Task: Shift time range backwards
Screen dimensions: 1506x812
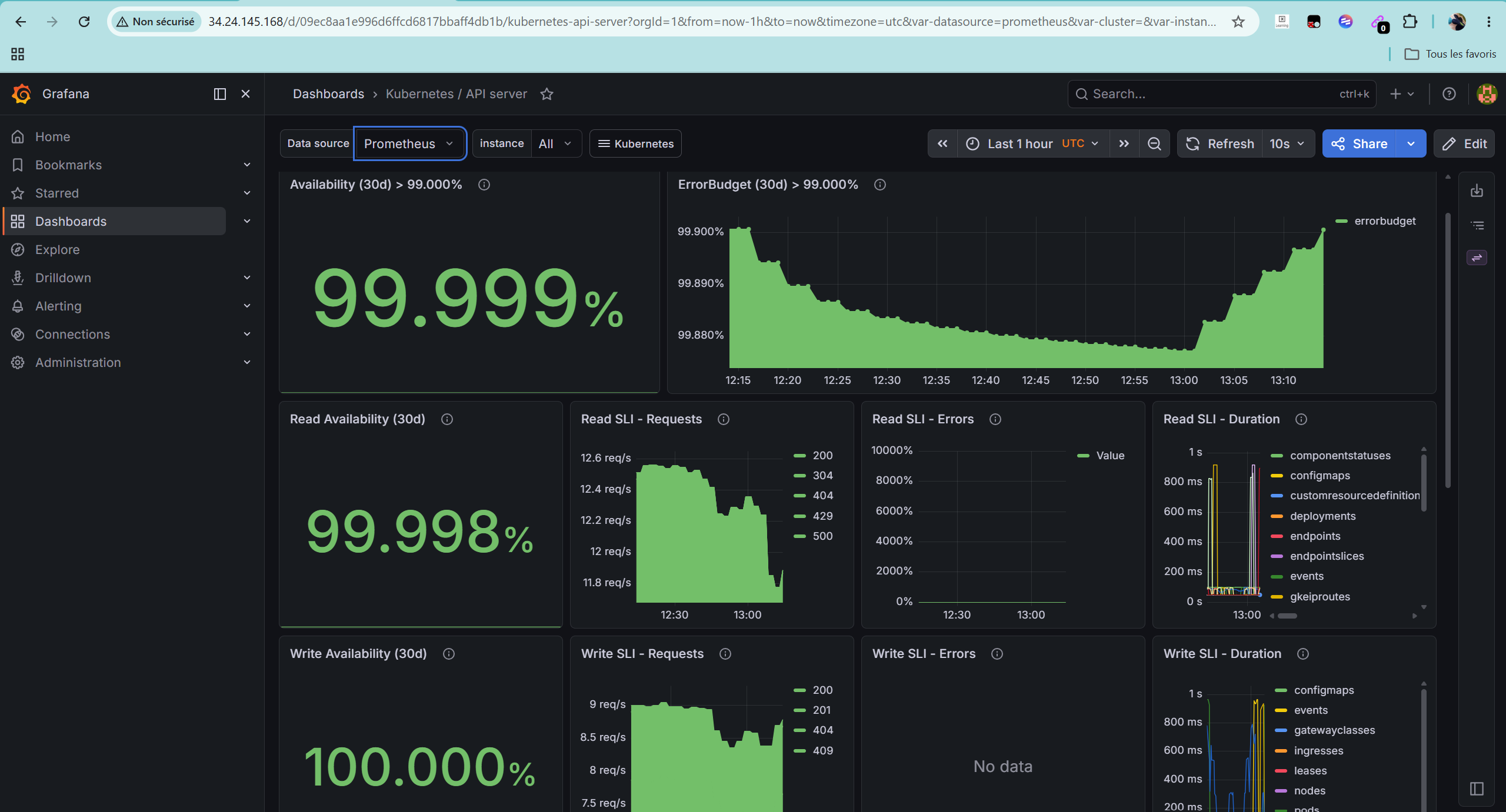Action: pyautogui.click(x=942, y=143)
